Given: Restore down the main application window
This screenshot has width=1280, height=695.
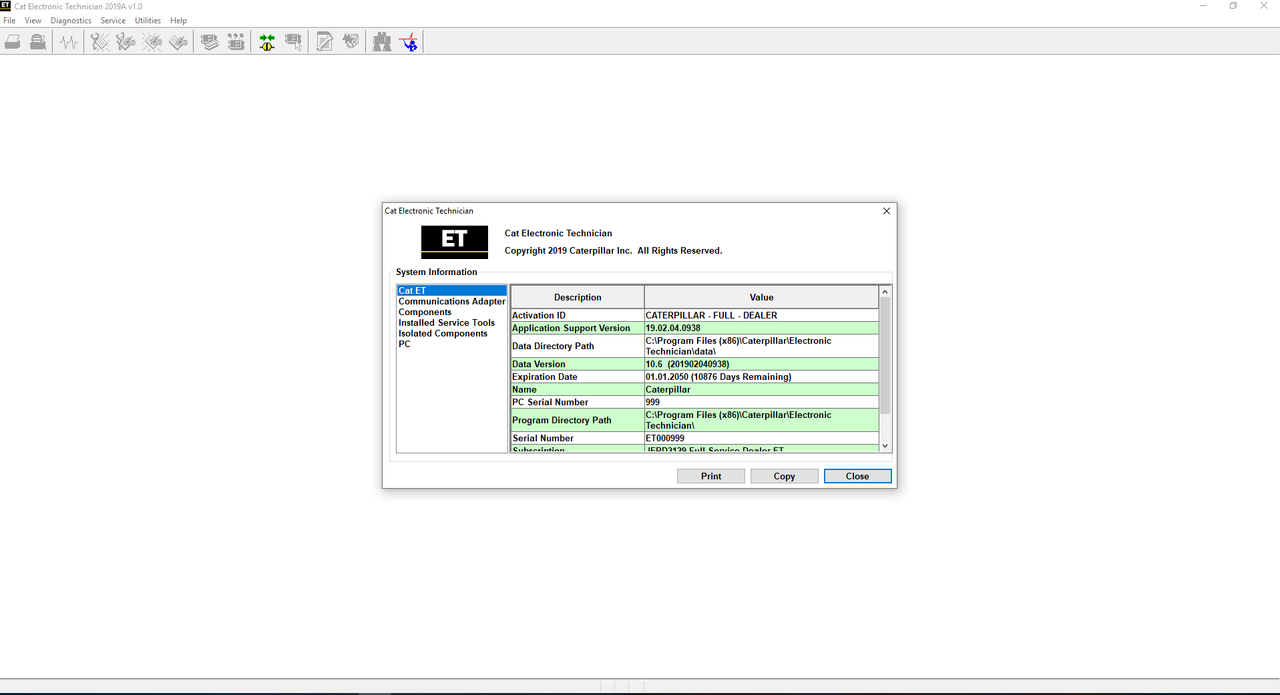Looking at the screenshot, I should 1233,6.
